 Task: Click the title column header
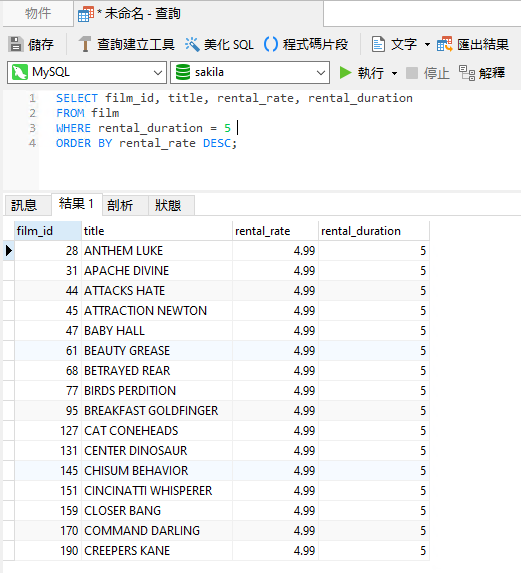tap(157, 231)
